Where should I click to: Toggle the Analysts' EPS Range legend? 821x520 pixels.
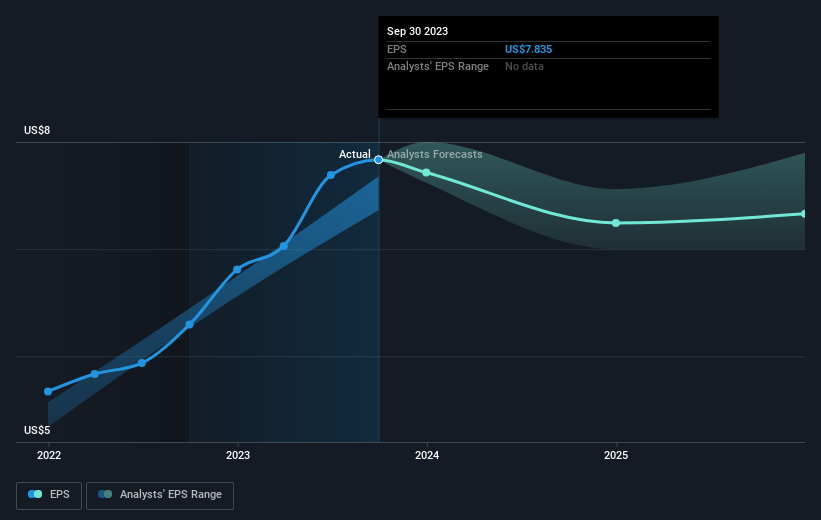click(160, 495)
